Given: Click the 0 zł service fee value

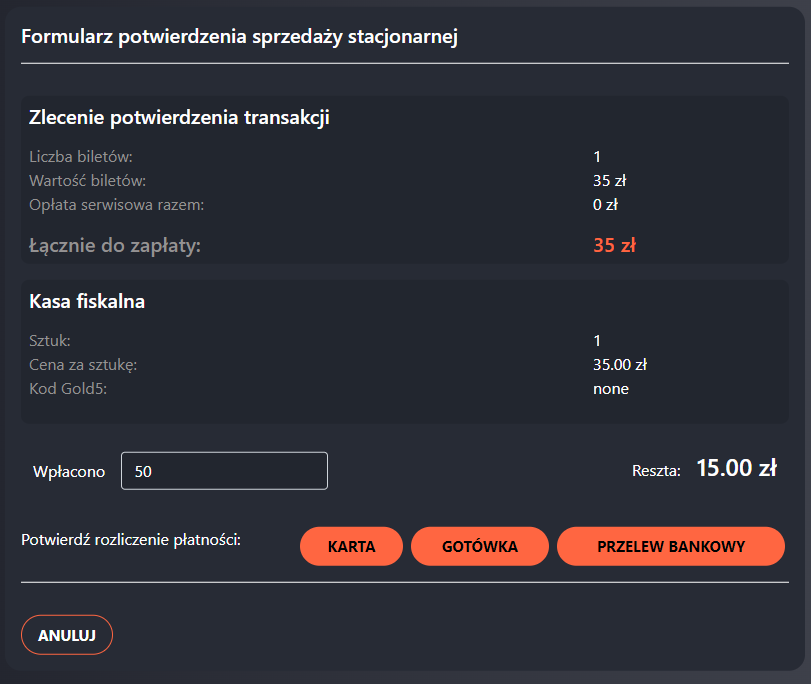Looking at the screenshot, I should pyautogui.click(x=605, y=205).
